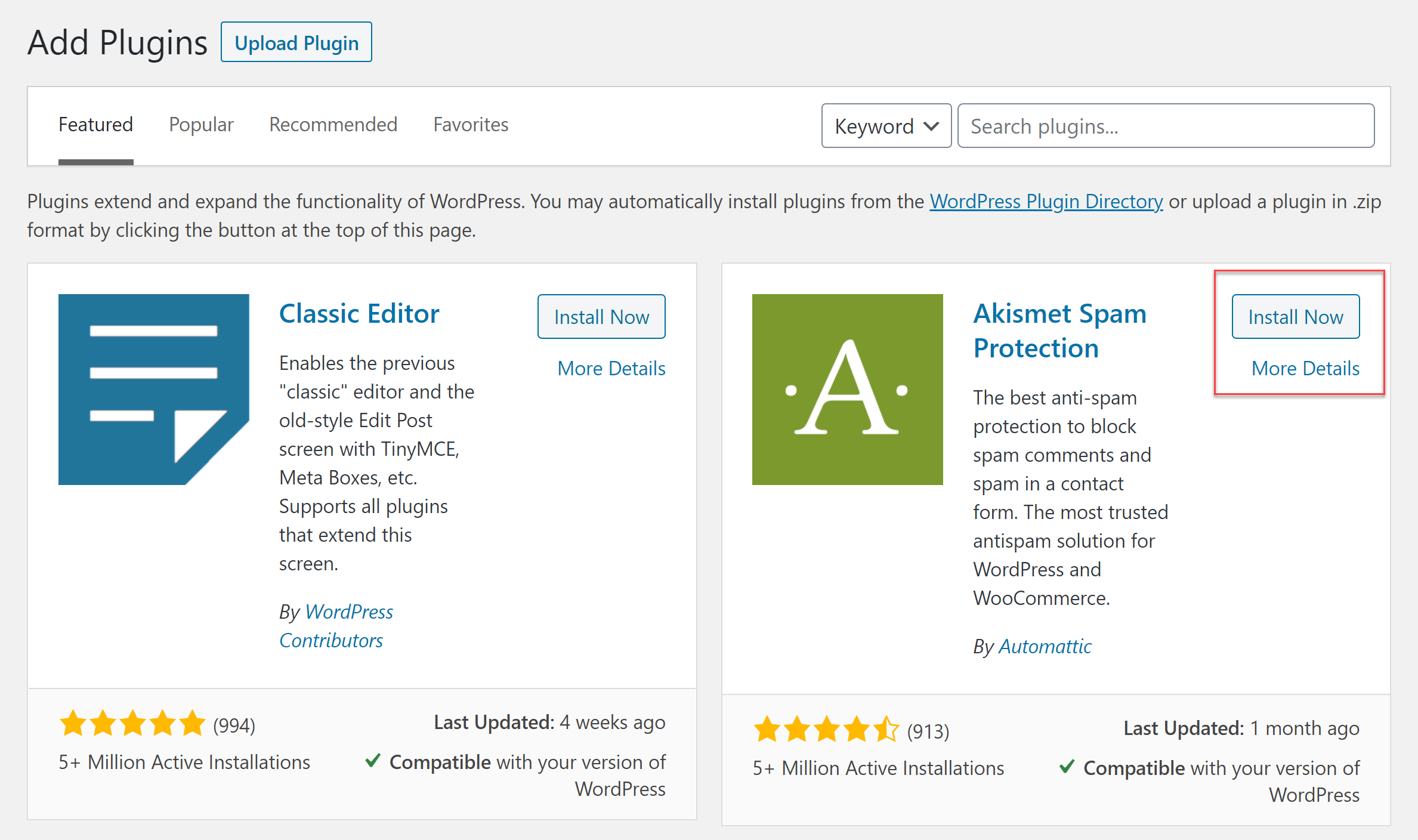Open the Classic Editor title link
This screenshot has height=840, width=1418.
click(359, 314)
